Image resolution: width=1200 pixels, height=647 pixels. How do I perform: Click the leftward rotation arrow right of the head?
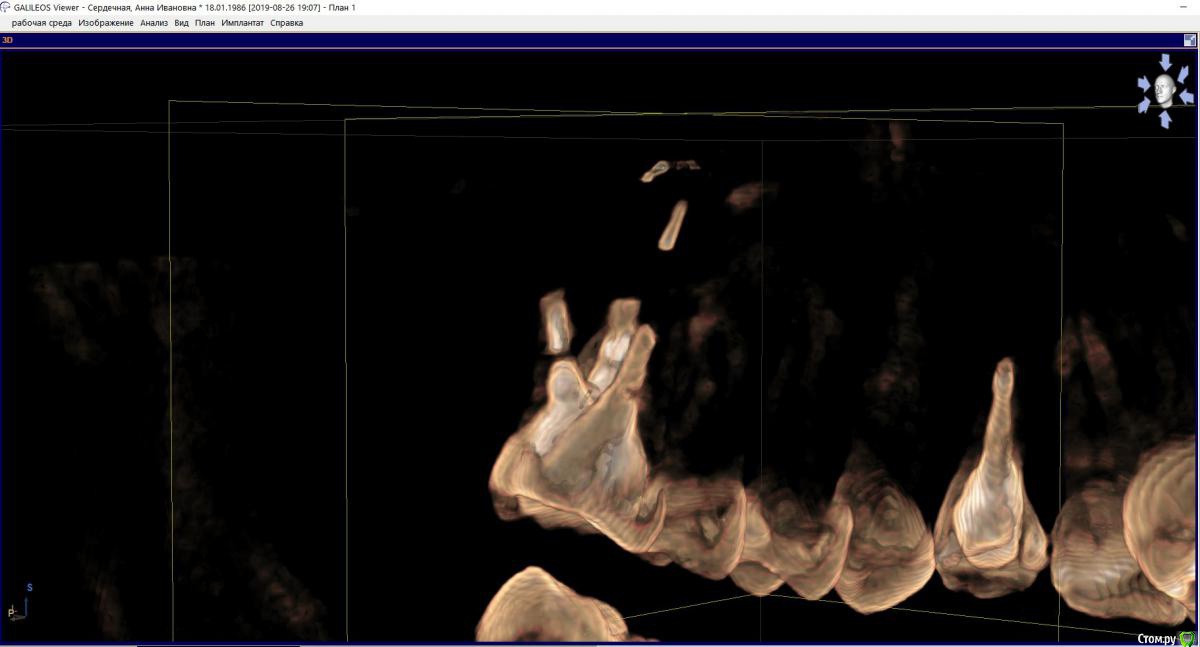point(1186,96)
